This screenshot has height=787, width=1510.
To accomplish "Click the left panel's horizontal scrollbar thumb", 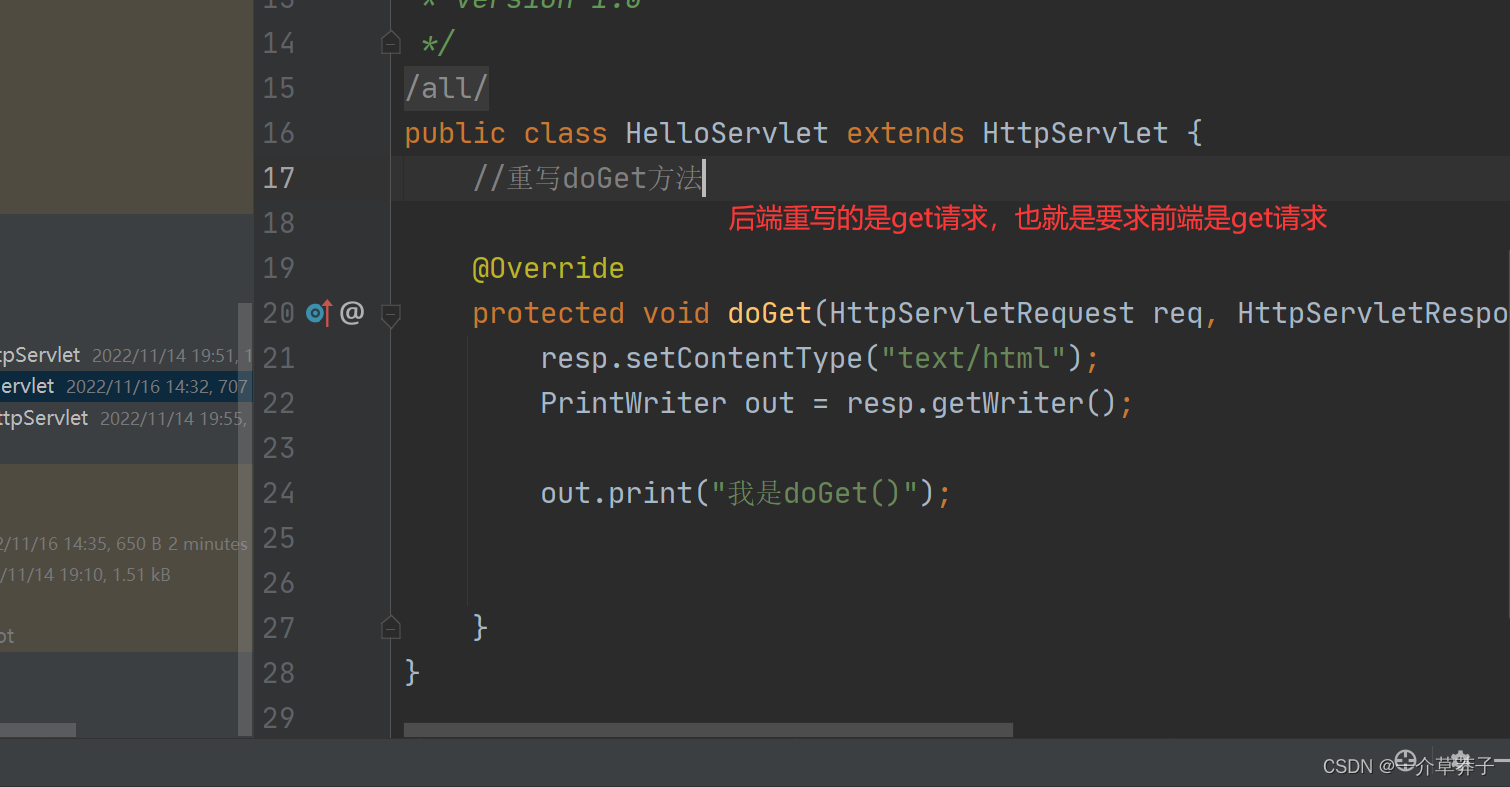I will pos(38,730).
